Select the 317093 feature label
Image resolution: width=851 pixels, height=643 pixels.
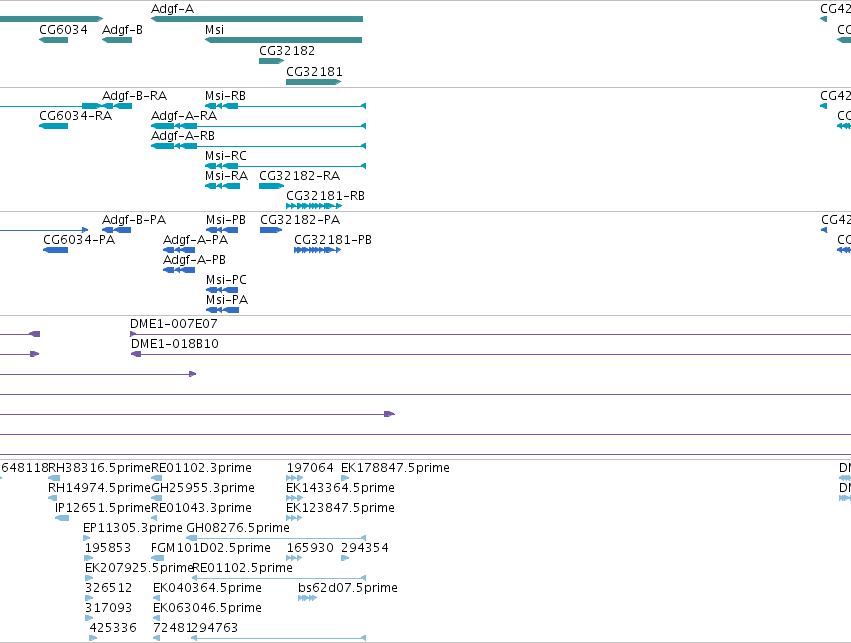coord(109,608)
